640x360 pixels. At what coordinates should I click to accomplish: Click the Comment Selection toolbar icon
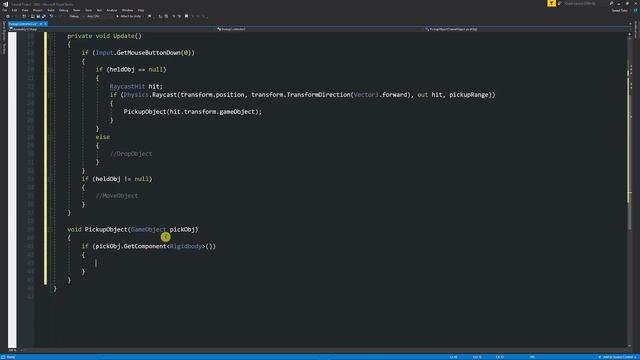173,16
